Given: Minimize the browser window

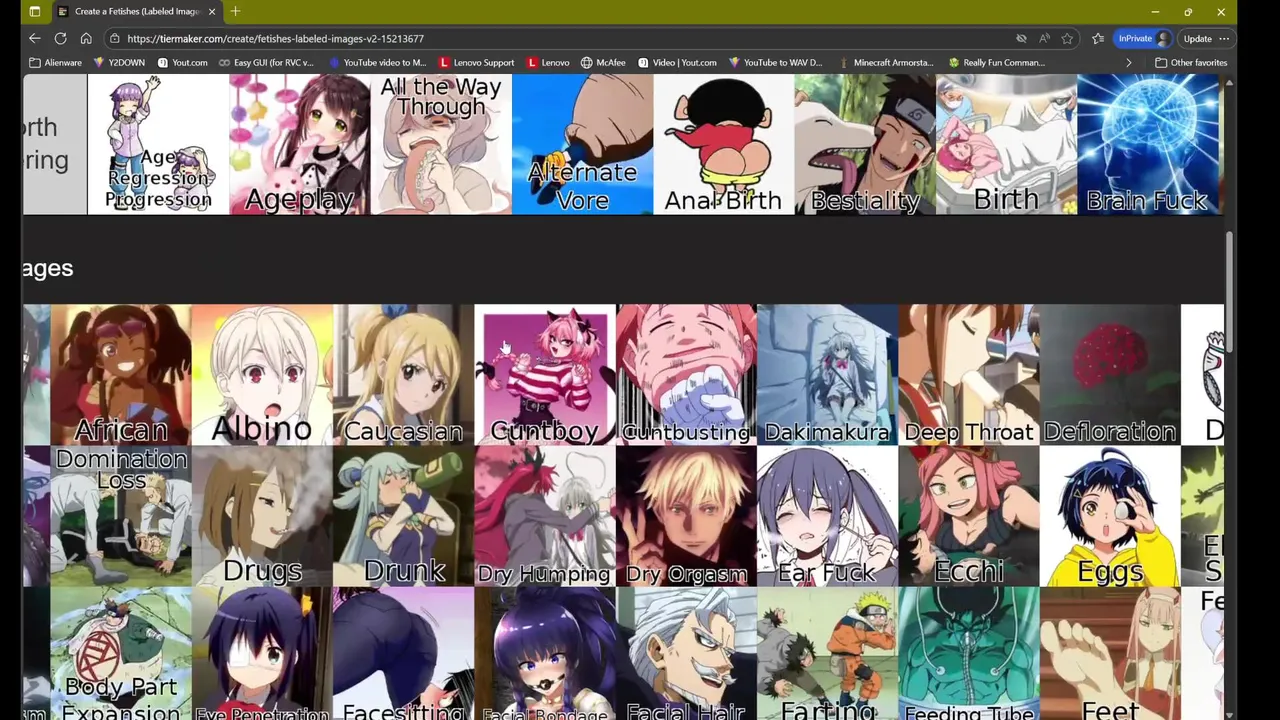Looking at the screenshot, I should pos(1155,12).
